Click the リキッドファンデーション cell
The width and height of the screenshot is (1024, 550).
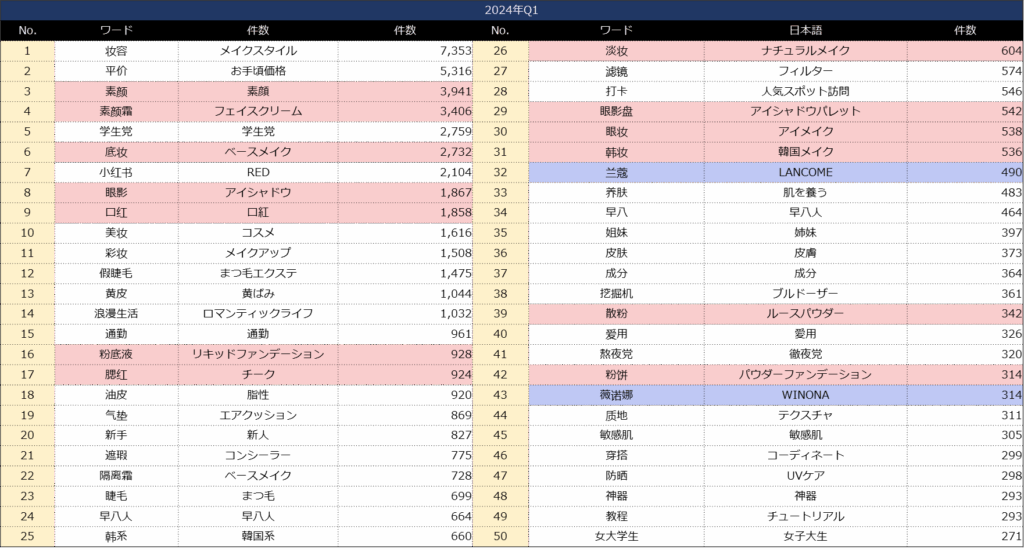click(x=257, y=354)
